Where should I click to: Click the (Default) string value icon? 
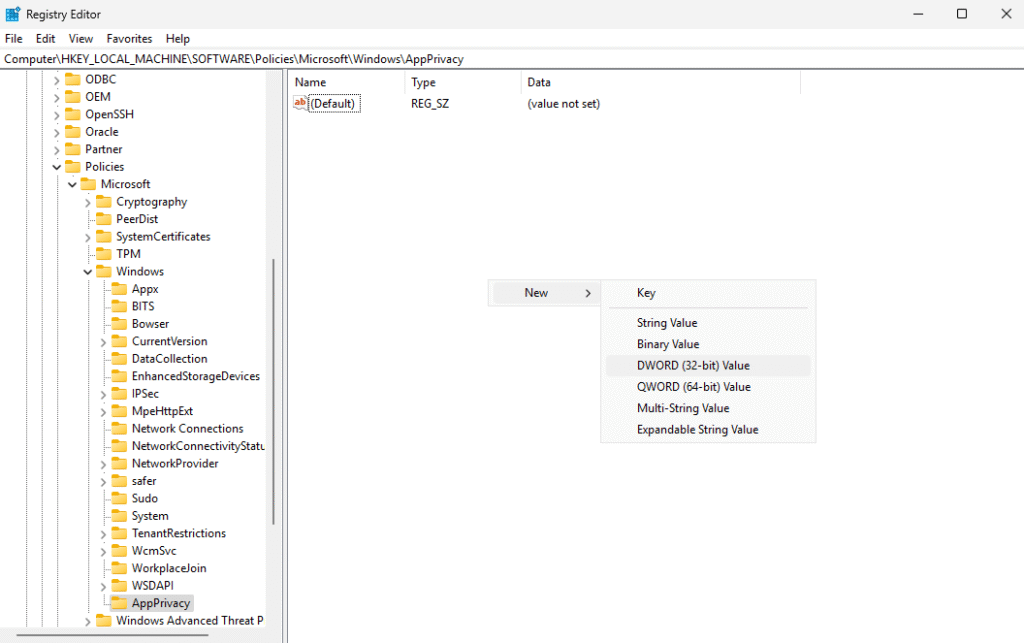[x=300, y=103]
